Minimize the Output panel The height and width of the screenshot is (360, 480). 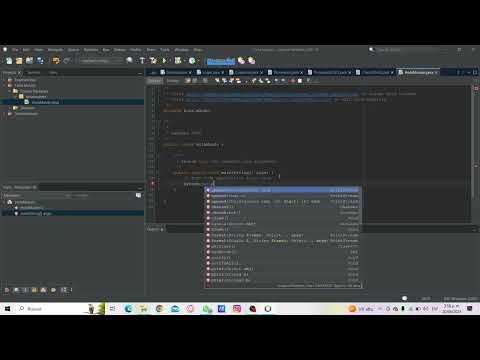click(474, 229)
